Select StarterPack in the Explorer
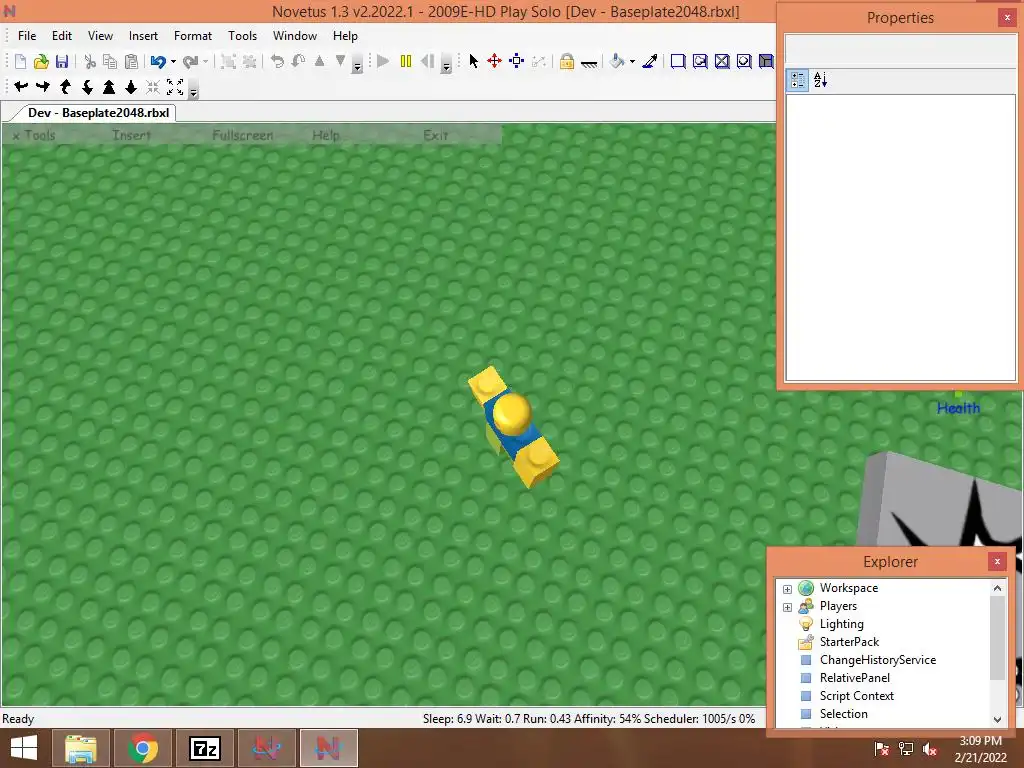Image resolution: width=1024 pixels, height=768 pixels. pyautogui.click(x=849, y=642)
